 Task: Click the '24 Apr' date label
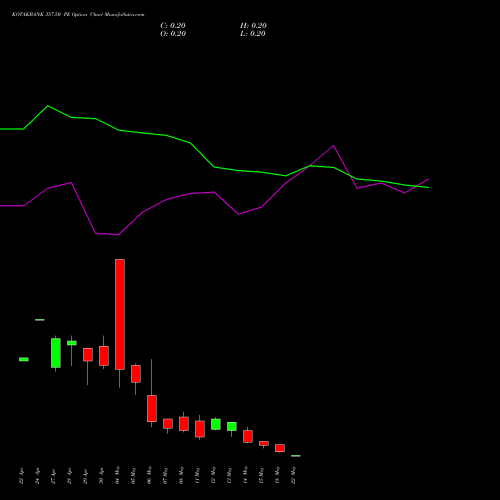(38, 476)
